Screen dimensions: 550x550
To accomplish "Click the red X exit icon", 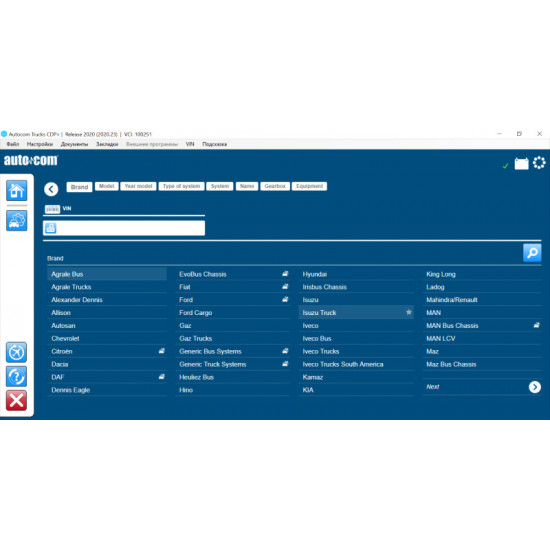I will pos(16,400).
